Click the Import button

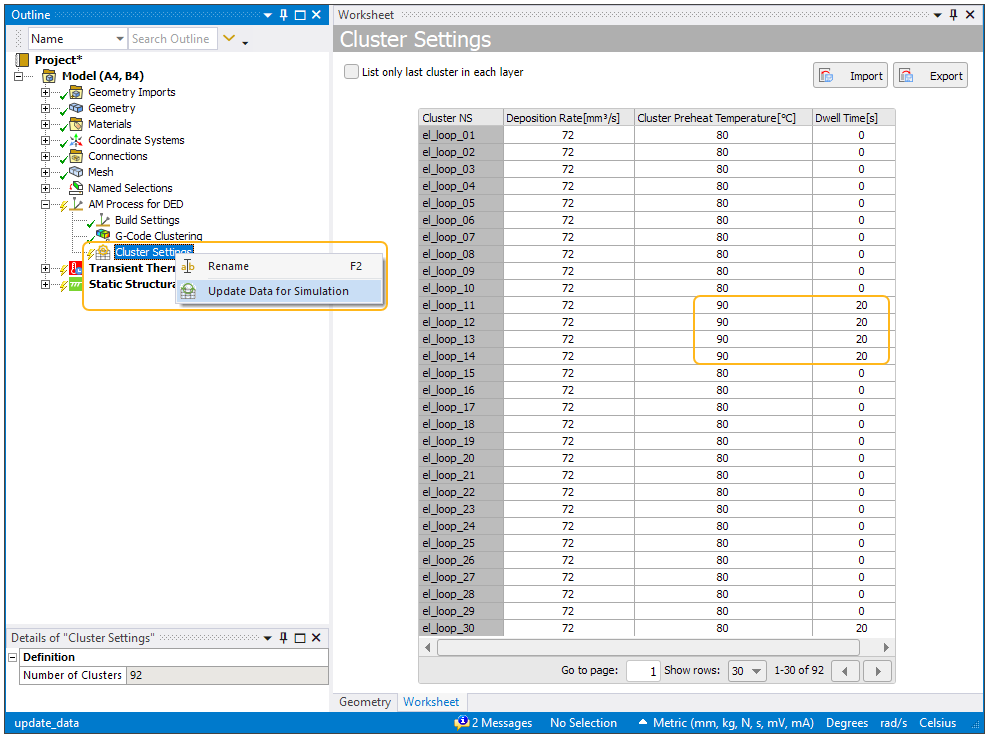(850, 76)
